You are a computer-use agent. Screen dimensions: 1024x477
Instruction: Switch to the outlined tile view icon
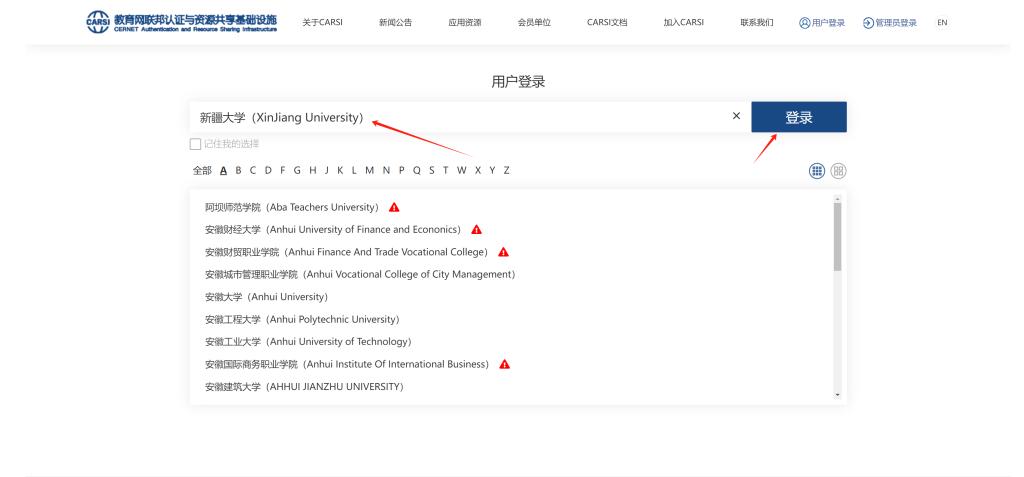click(839, 171)
